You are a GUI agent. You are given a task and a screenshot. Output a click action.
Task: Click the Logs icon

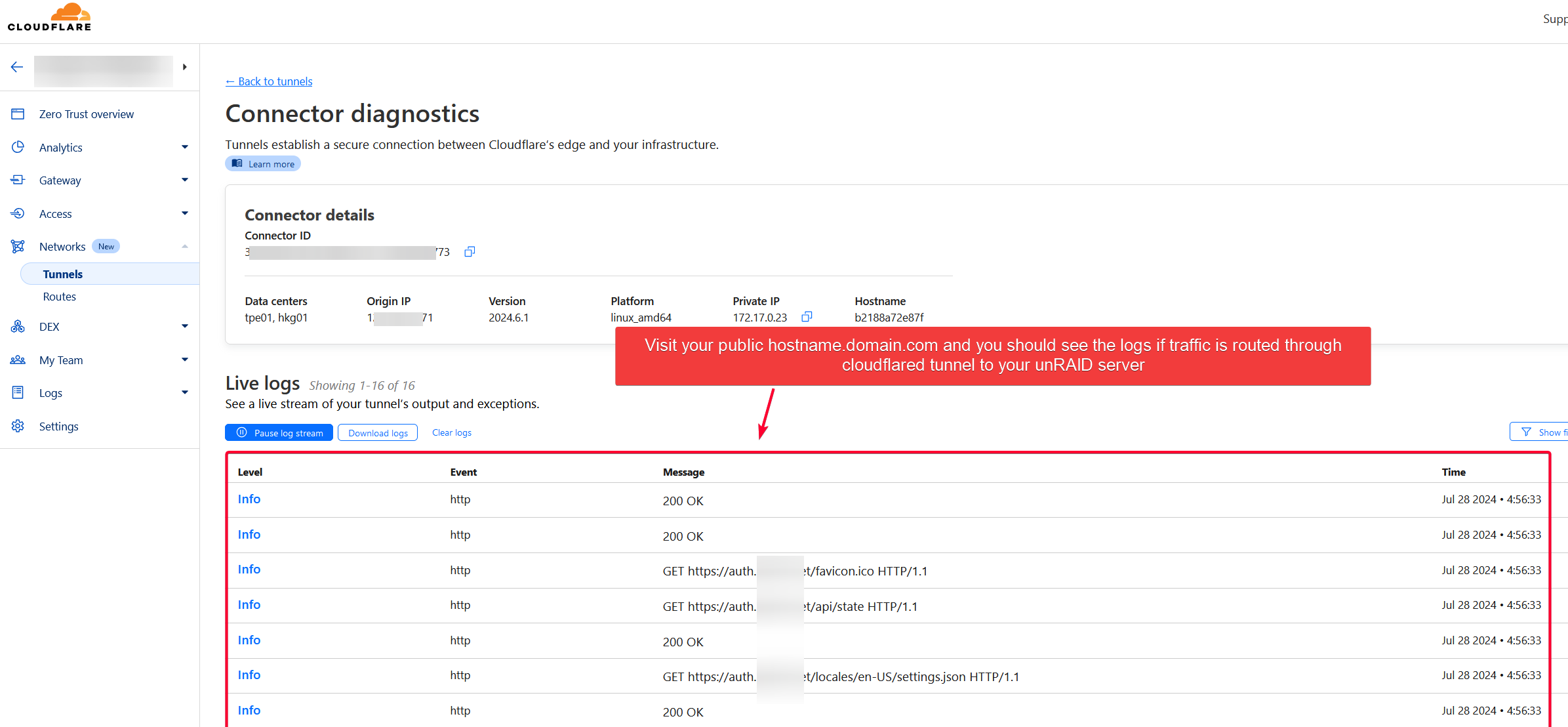pyautogui.click(x=18, y=392)
